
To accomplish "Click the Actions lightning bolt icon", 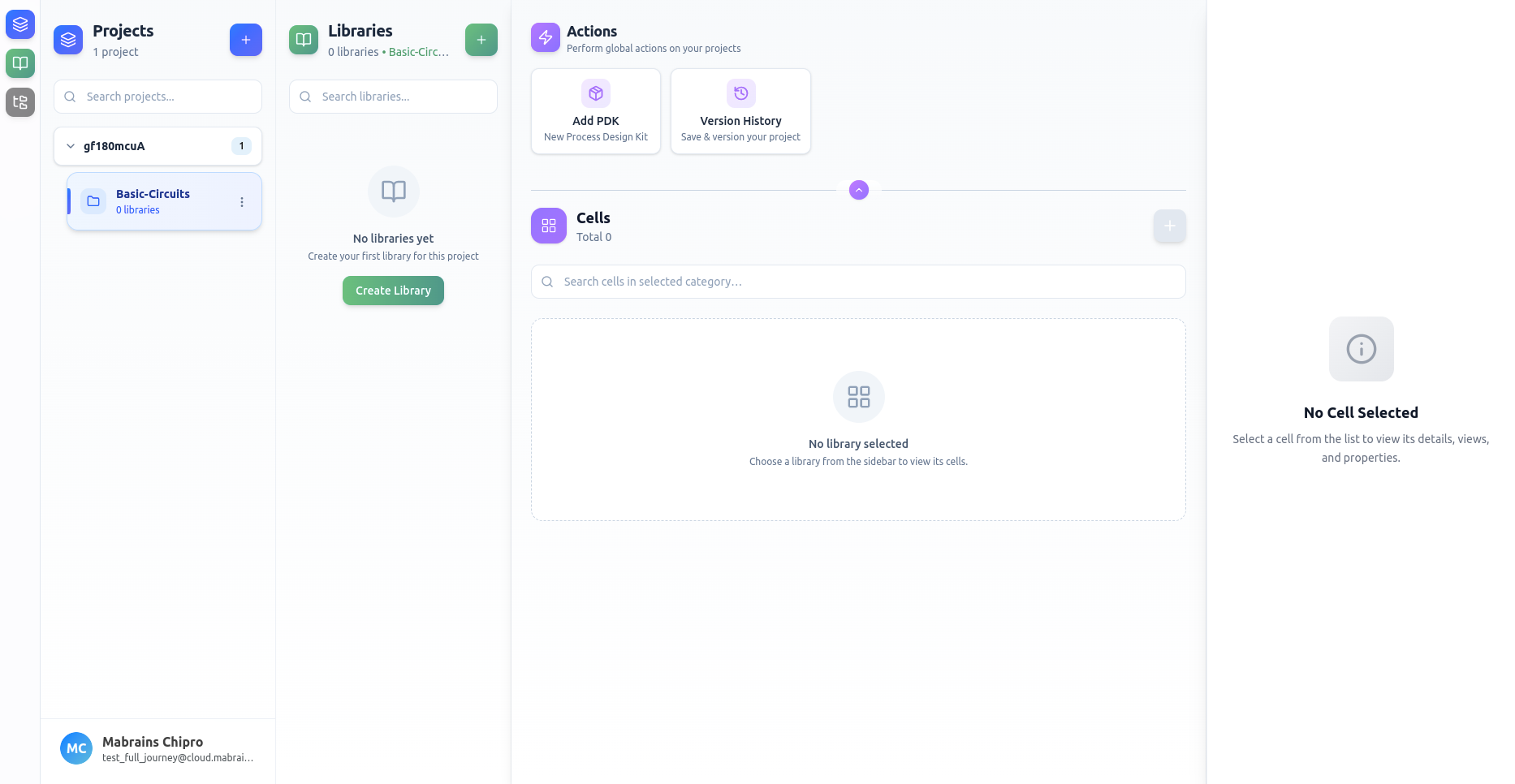I will coord(545,37).
